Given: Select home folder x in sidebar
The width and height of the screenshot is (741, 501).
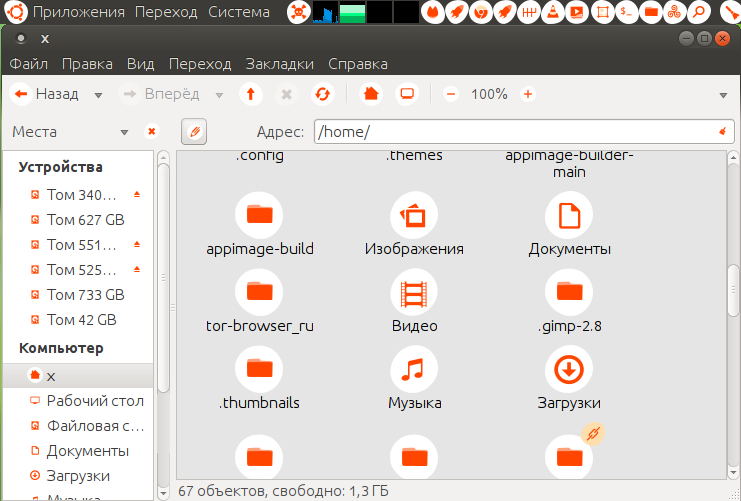Looking at the screenshot, I should pyautogui.click(x=78, y=376).
